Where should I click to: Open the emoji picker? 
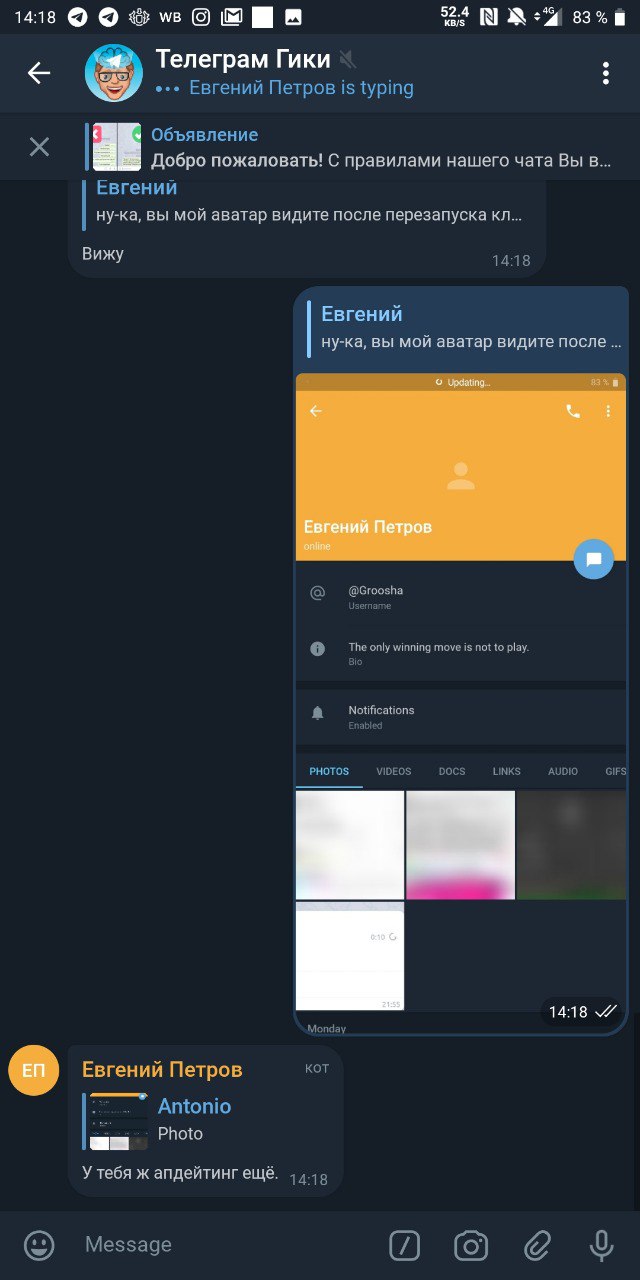coord(39,1245)
